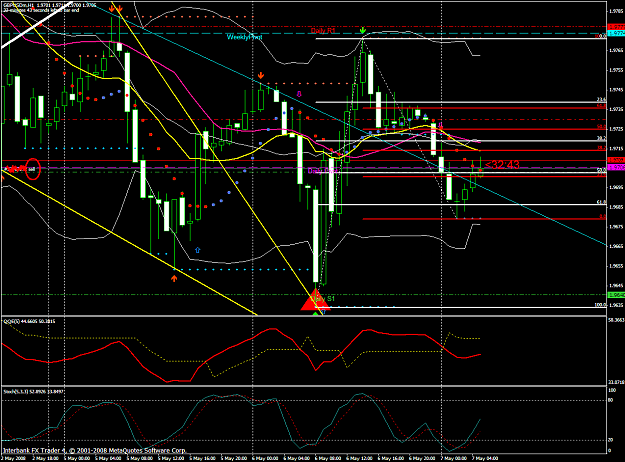Click the 5 May 12:00 time label
Viewport: 625px width, 462px height.
point(171,458)
